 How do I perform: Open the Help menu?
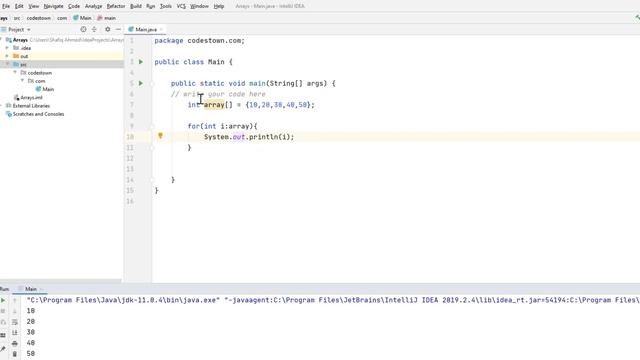coord(219,6)
